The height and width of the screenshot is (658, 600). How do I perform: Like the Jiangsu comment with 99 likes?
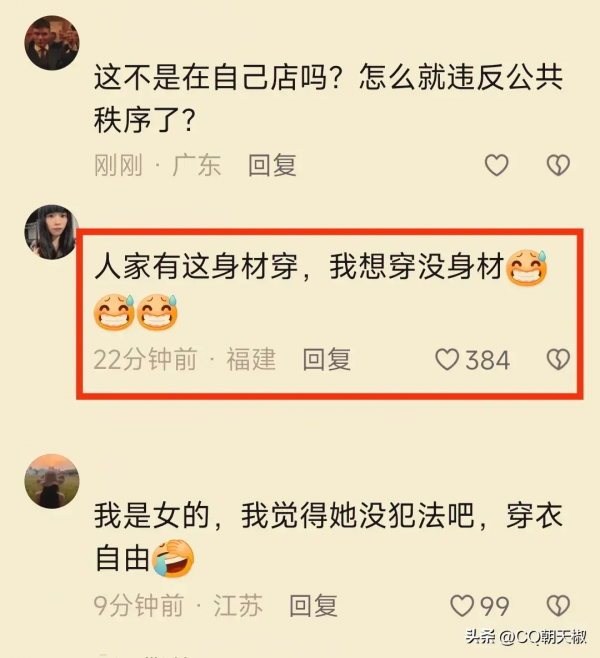click(462, 606)
